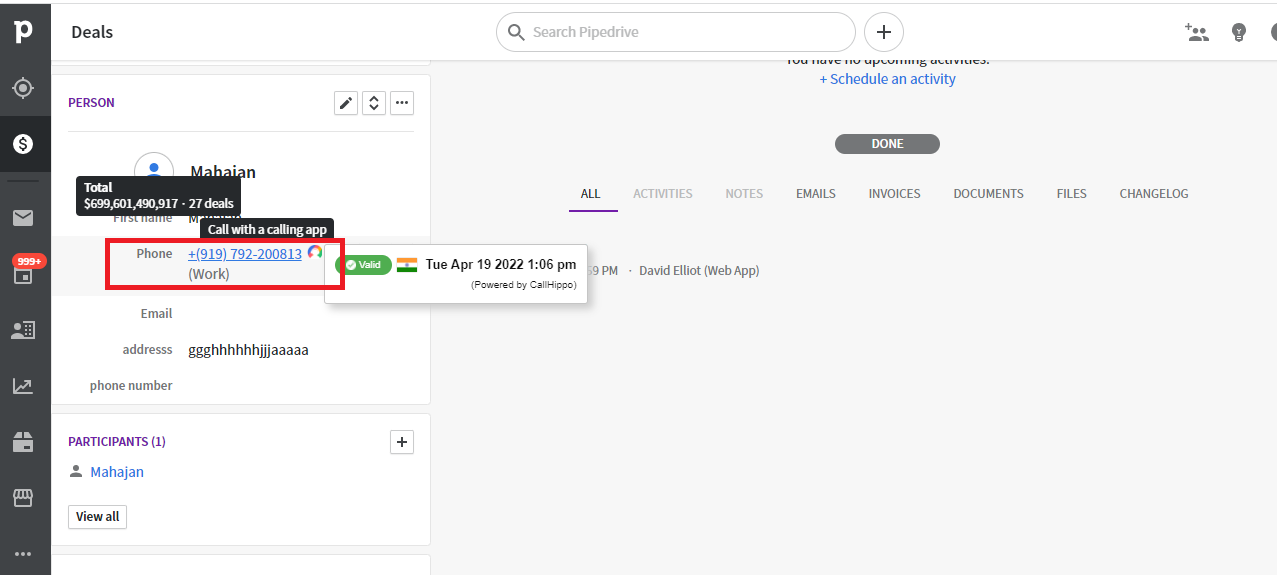Click the View all participants button
The width and height of the screenshot is (1277, 575).
click(97, 517)
